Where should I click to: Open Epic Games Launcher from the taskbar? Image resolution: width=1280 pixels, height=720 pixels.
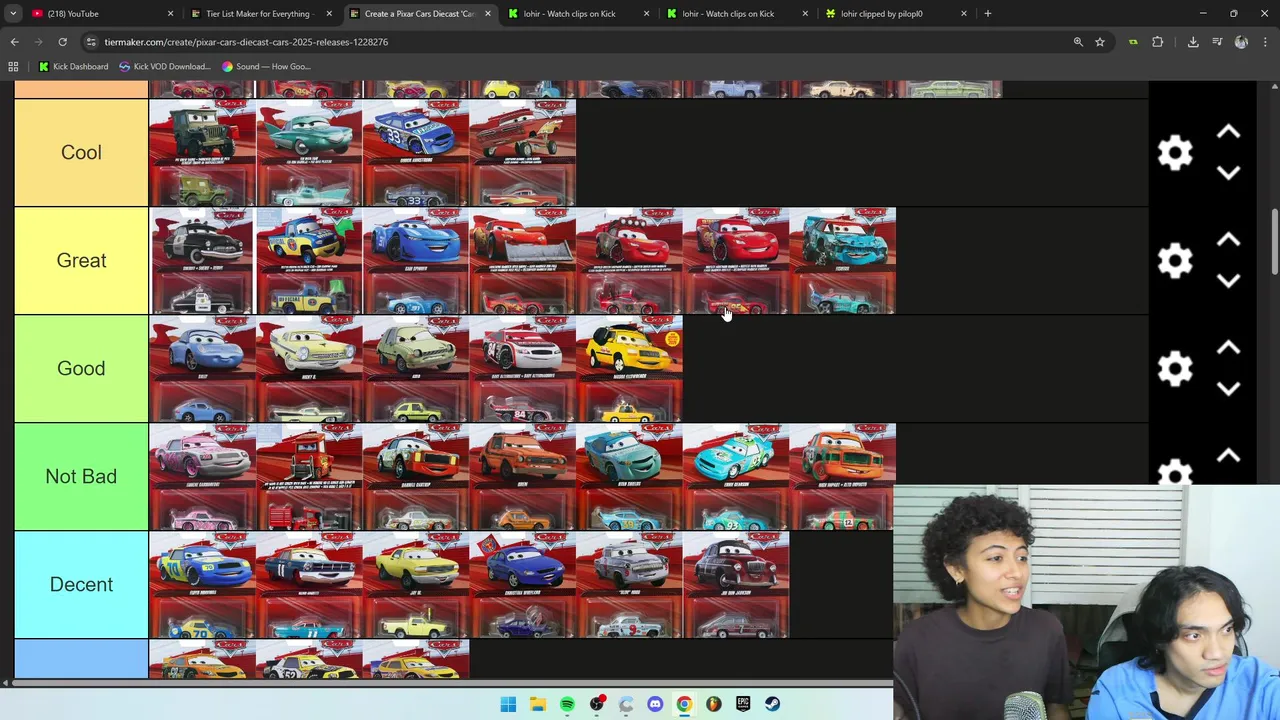click(x=743, y=704)
